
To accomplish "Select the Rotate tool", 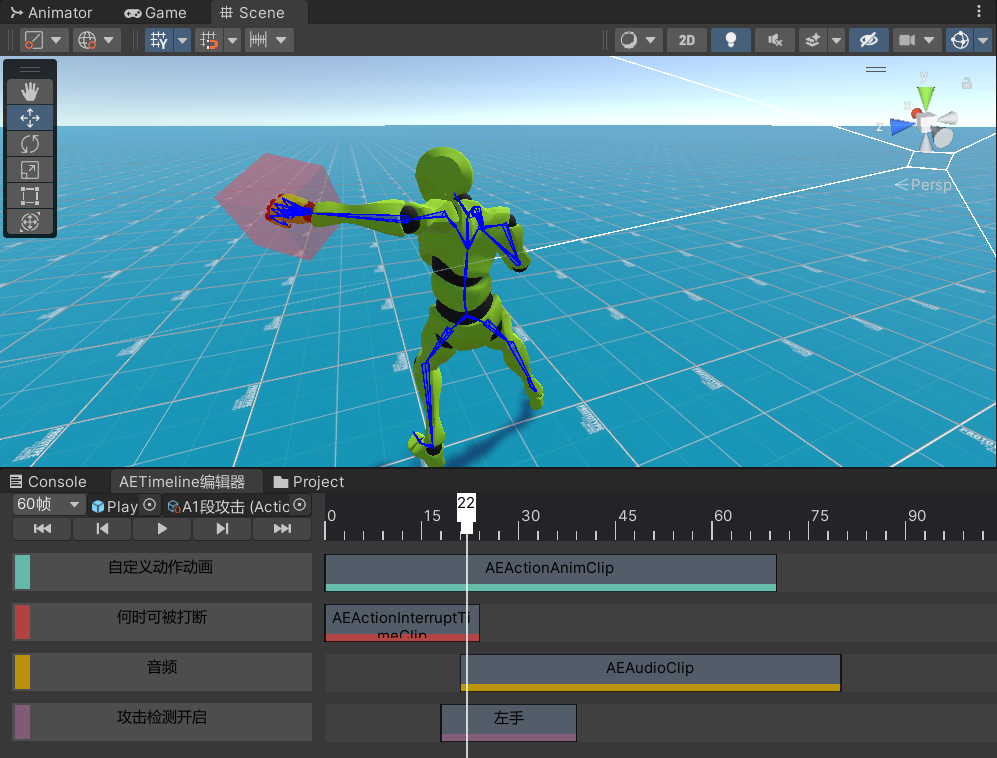I will (x=30, y=144).
